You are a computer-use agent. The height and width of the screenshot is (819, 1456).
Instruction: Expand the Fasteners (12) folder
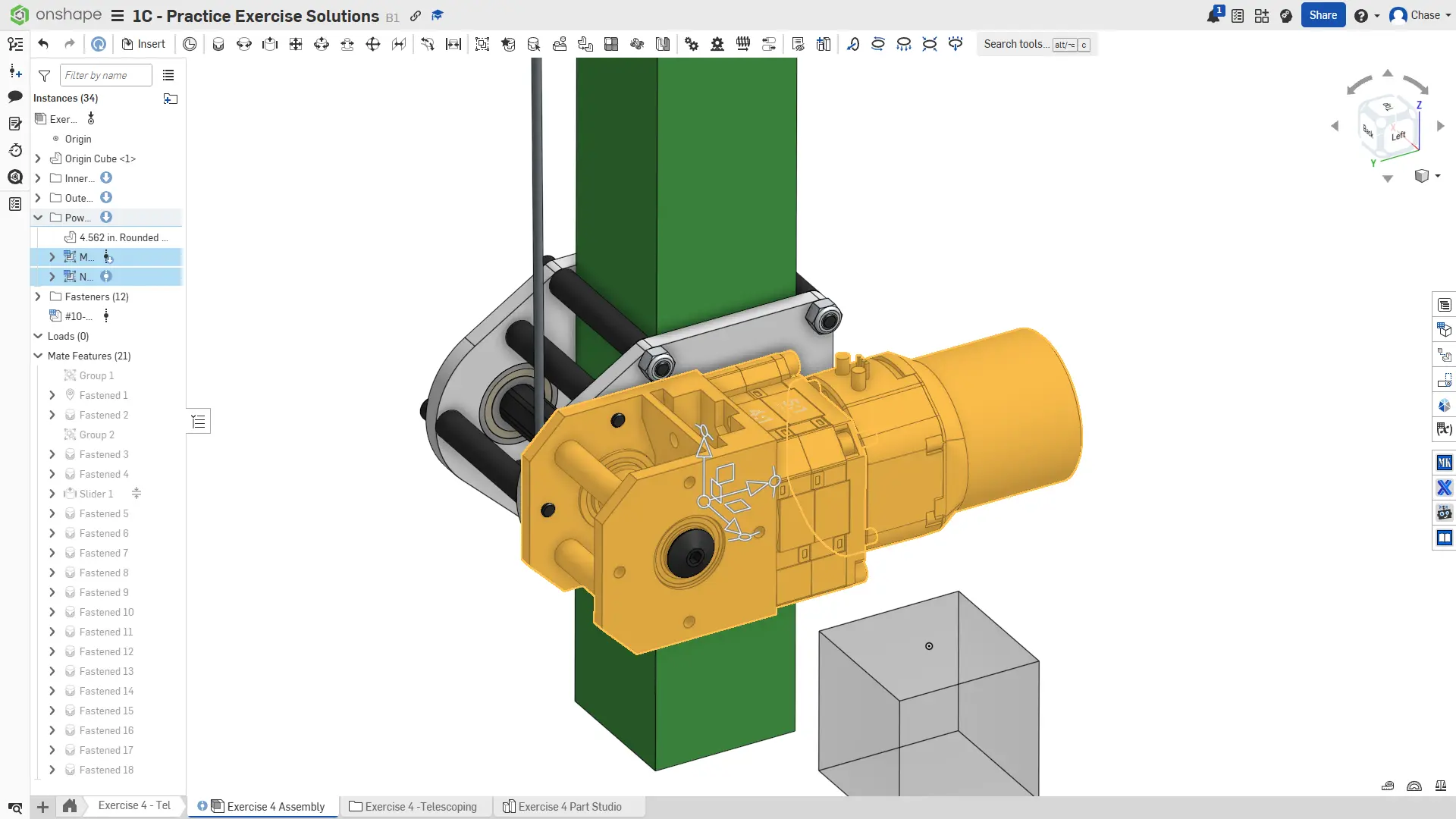click(x=38, y=297)
